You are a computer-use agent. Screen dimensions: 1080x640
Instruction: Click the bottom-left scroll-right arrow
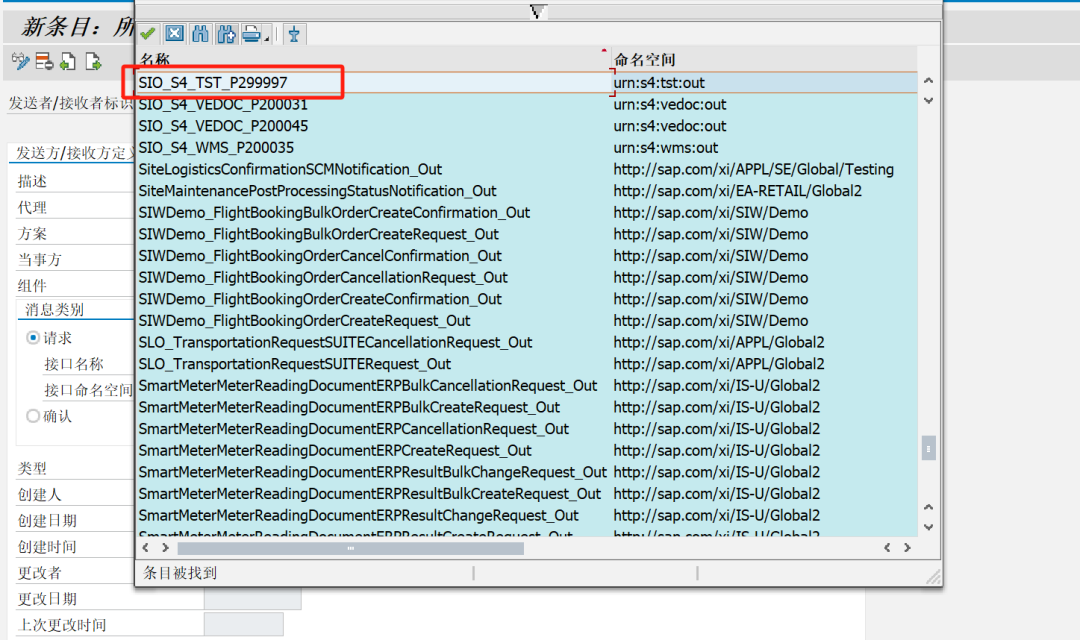165,548
